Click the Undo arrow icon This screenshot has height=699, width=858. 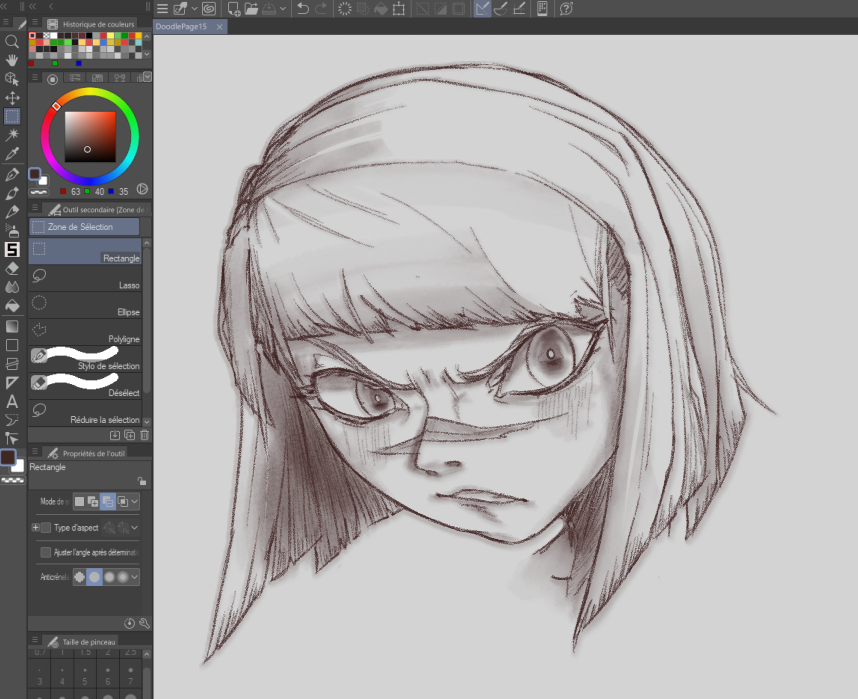pyautogui.click(x=302, y=9)
